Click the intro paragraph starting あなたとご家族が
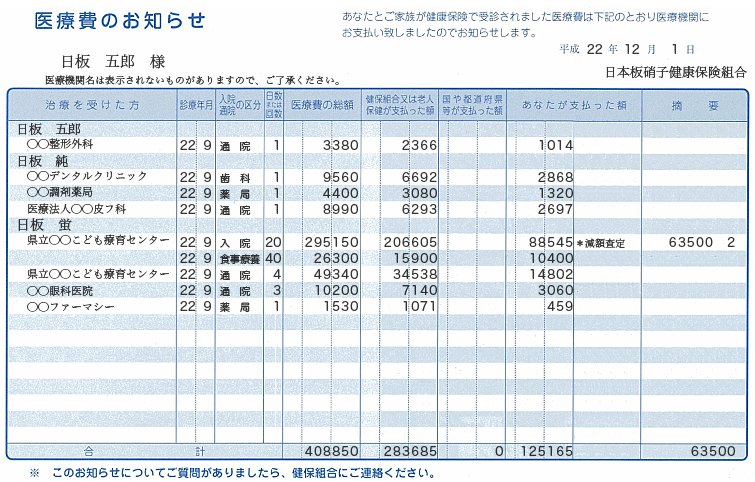The image size is (755, 482). point(525,25)
